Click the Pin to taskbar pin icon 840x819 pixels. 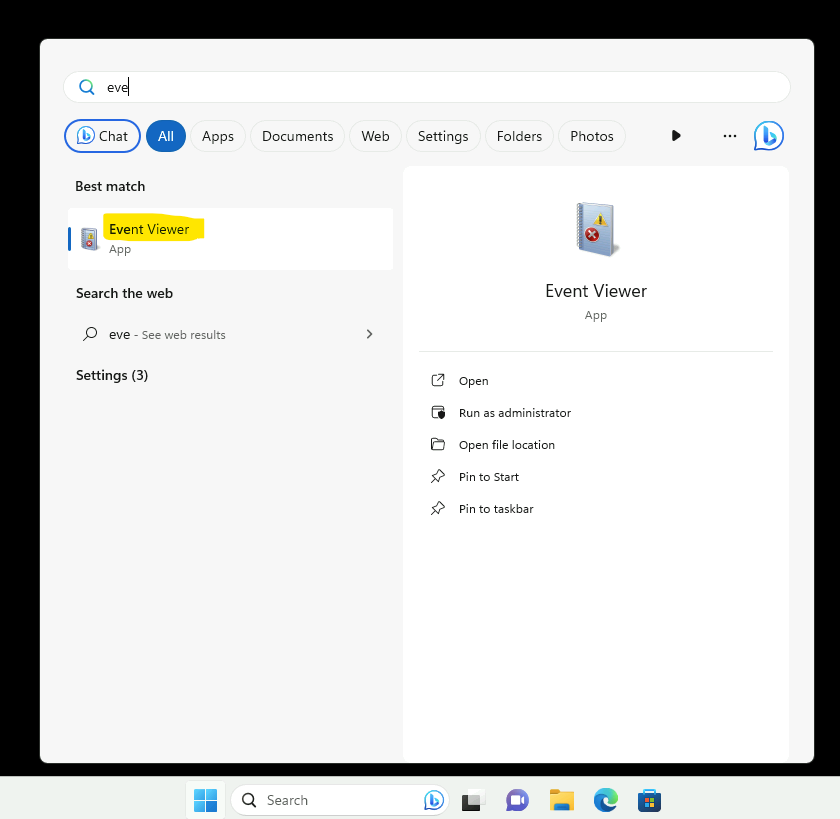(x=438, y=508)
